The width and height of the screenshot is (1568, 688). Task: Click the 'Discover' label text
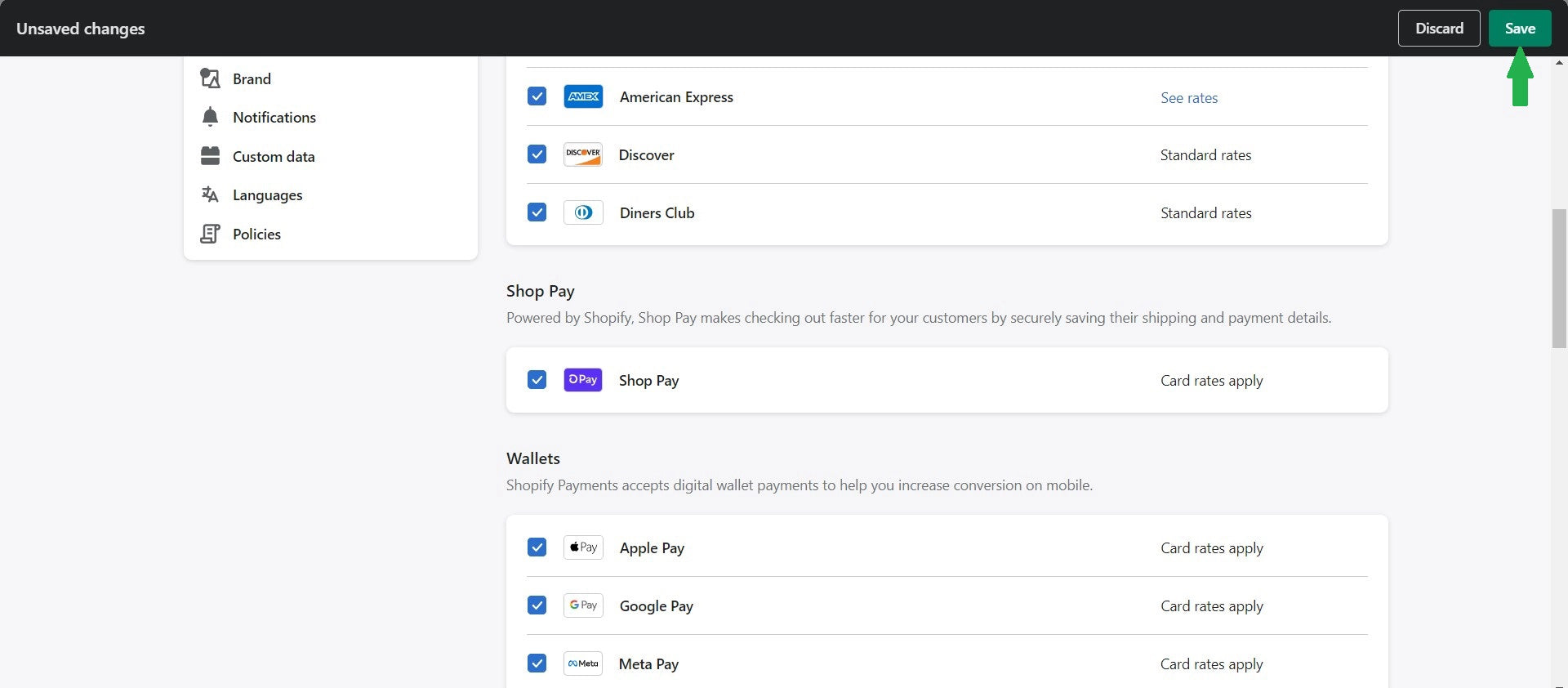(646, 154)
